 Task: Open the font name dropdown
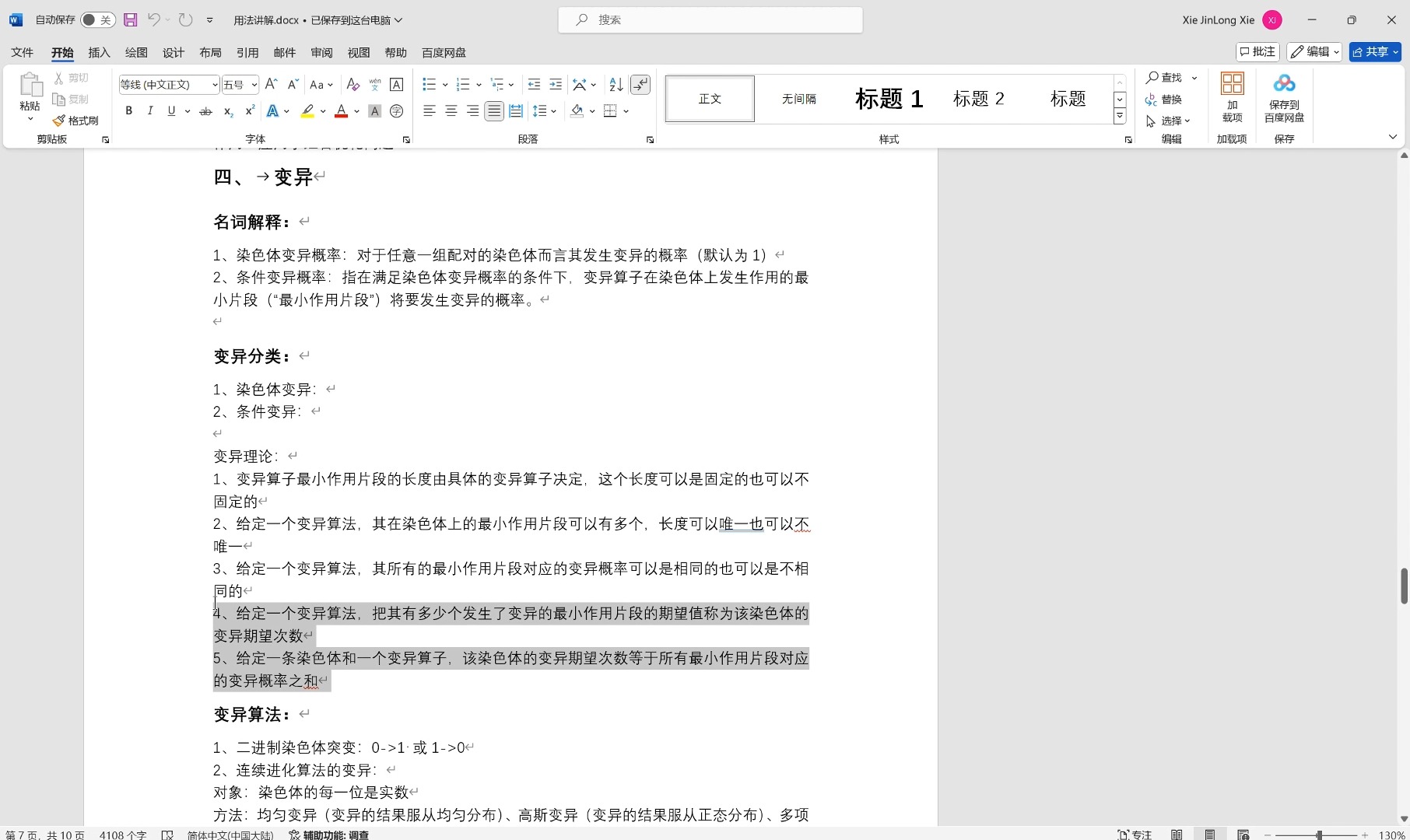215,85
